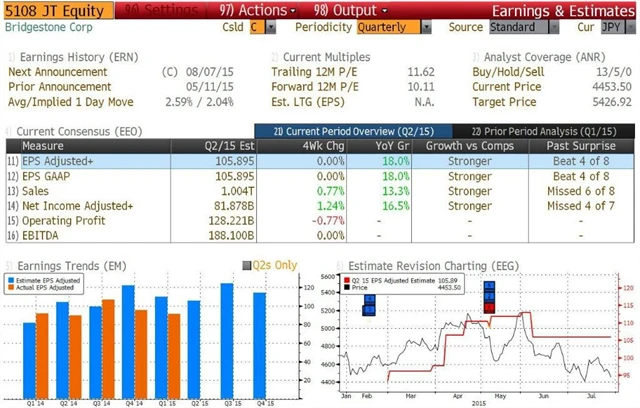Click the Q3 14 orange actual bar
Image resolution: width=640 pixels, height=408 pixels.
108,349
